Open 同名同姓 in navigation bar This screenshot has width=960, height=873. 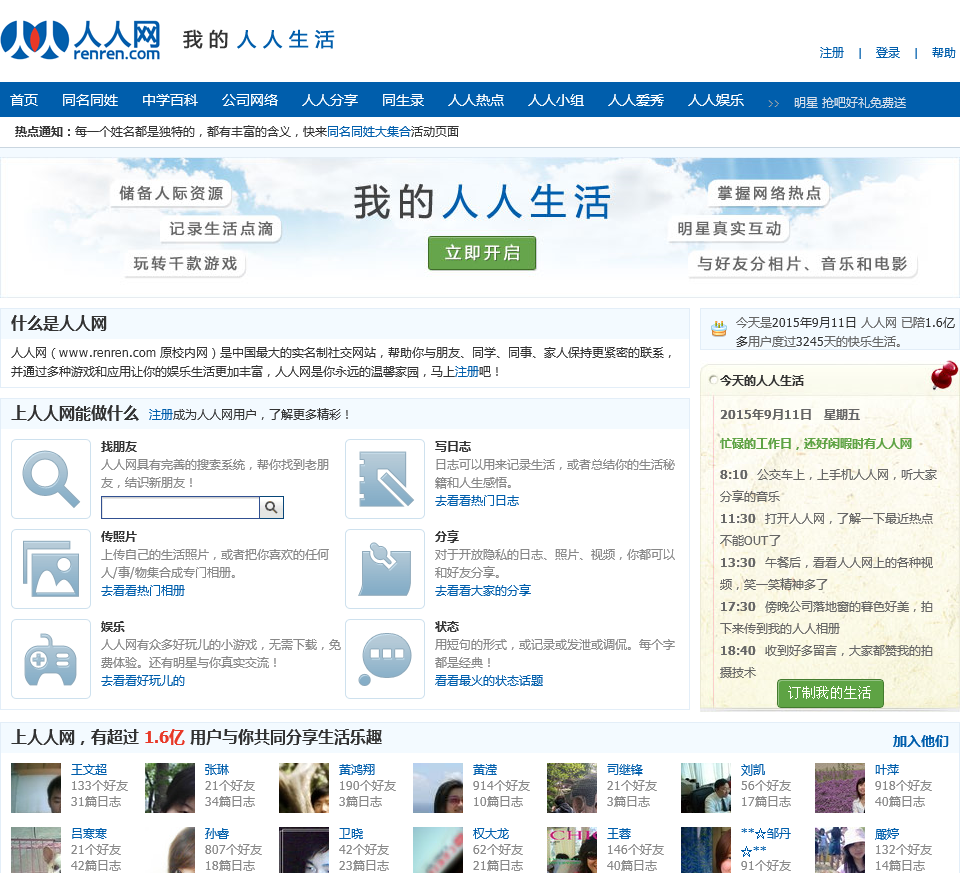(90, 100)
